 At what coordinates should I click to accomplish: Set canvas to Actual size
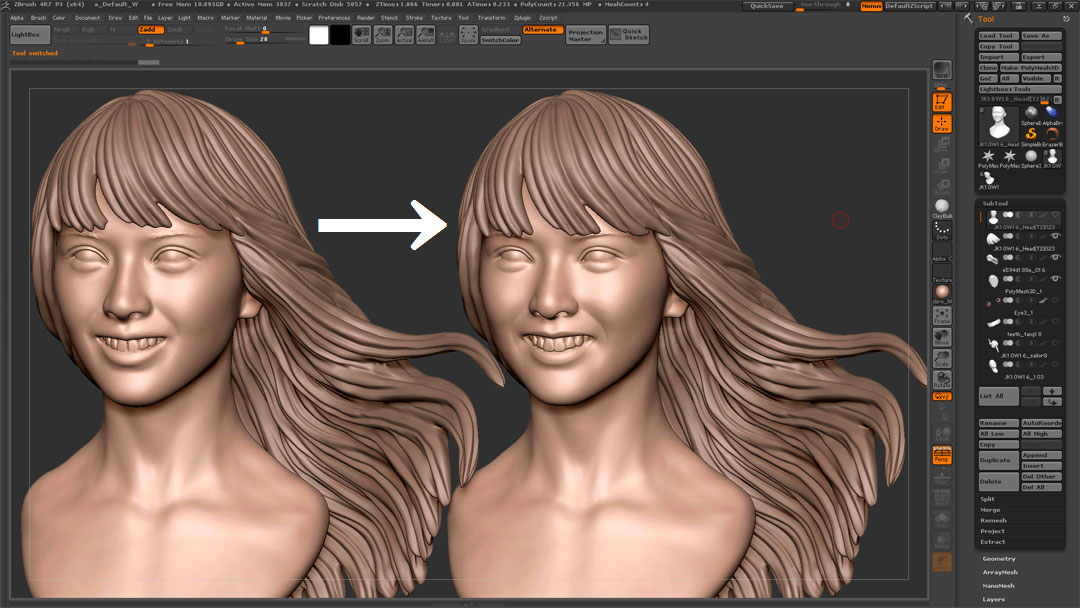[x=404, y=35]
